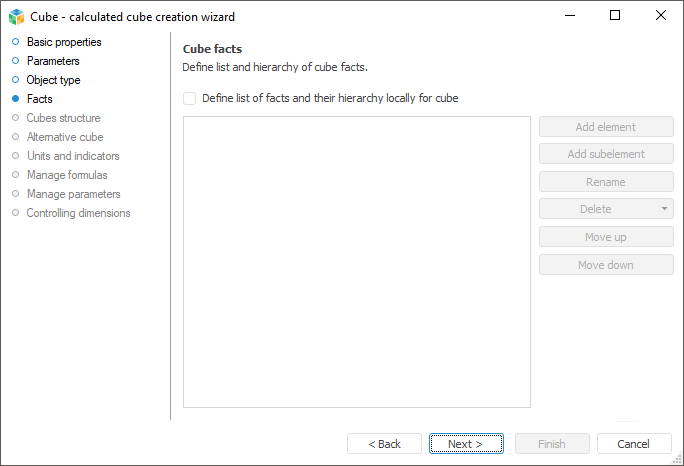Click the Add subelement button

[605, 154]
